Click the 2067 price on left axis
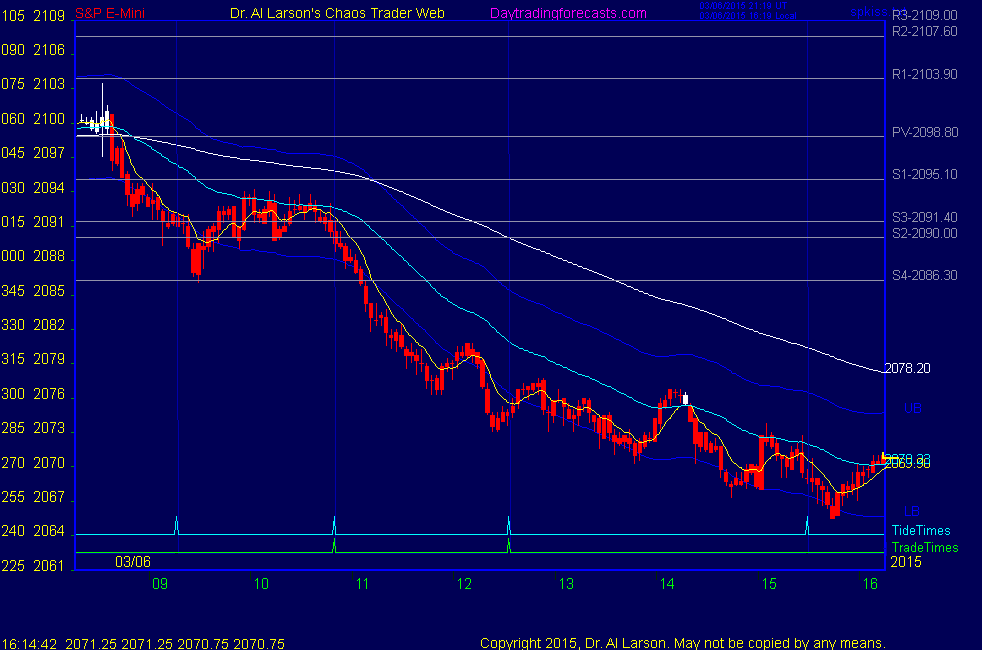The height and width of the screenshot is (650, 982). pos(49,497)
